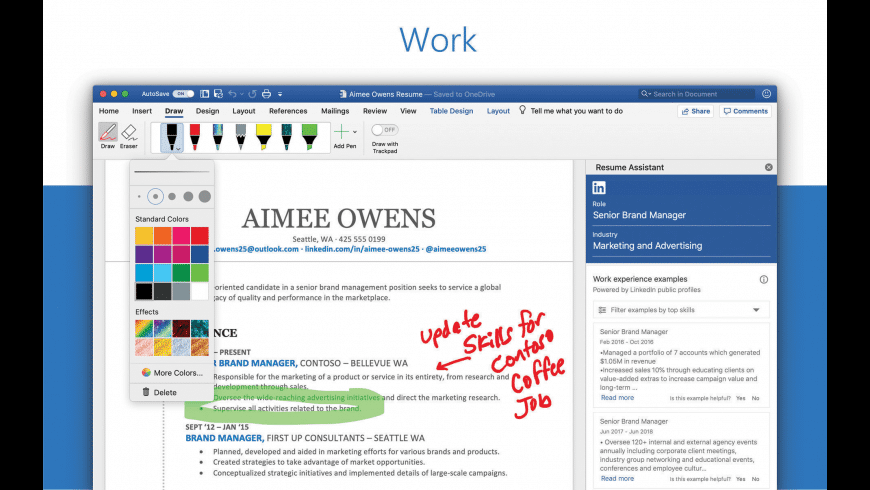Image resolution: width=870 pixels, height=490 pixels.
Task: Click the LinkedIn logo icon
Action: coord(599,188)
